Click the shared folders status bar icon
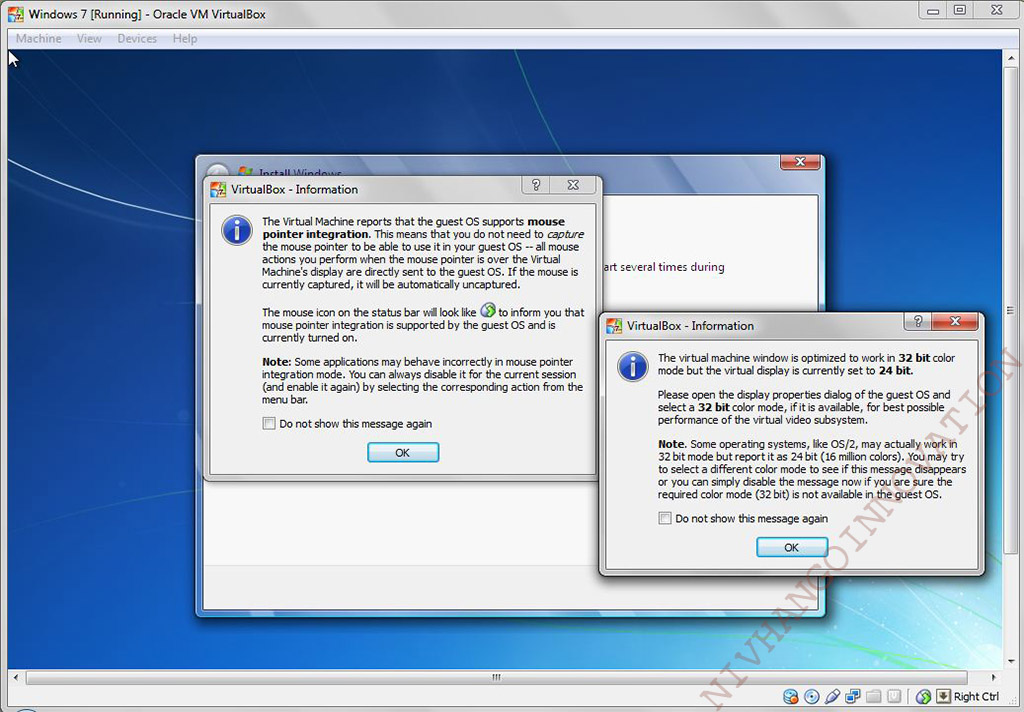This screenshot has height=712, width=1024. click(872, 696)
